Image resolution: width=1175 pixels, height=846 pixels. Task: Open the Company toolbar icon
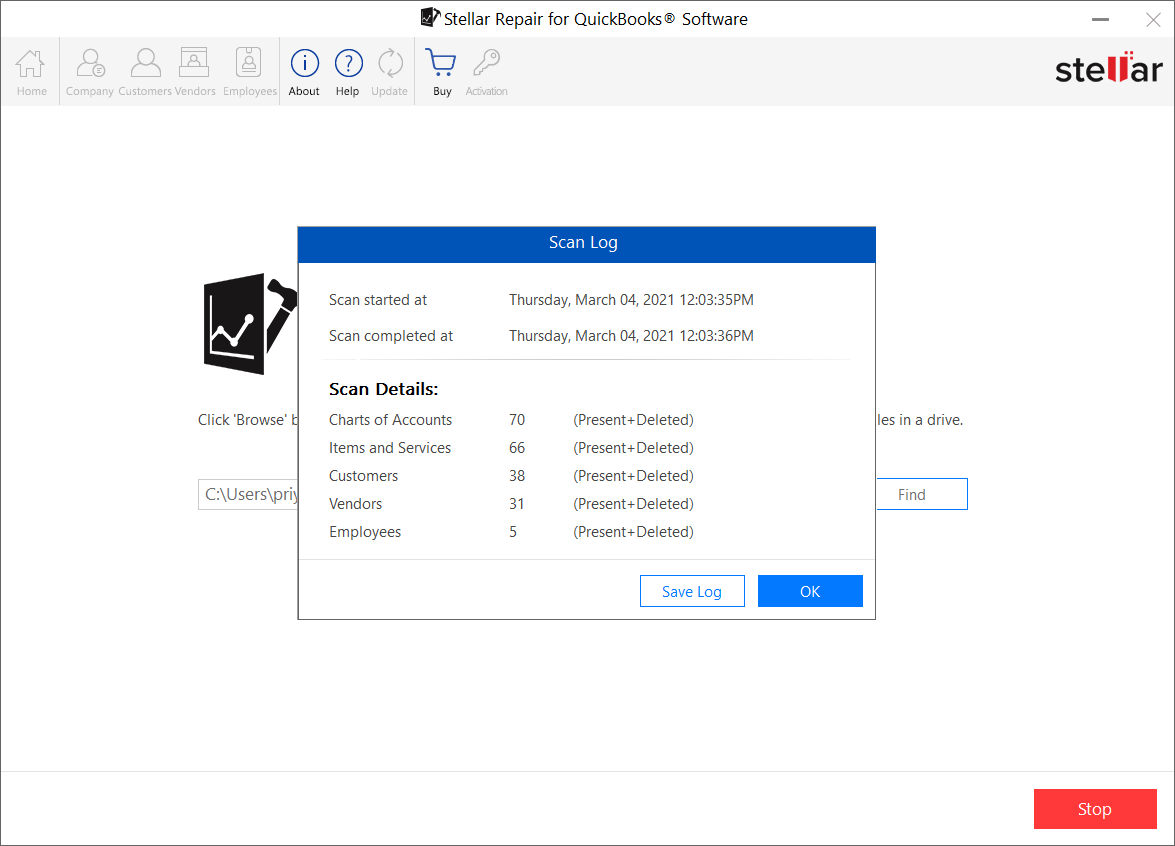[90, 72]
